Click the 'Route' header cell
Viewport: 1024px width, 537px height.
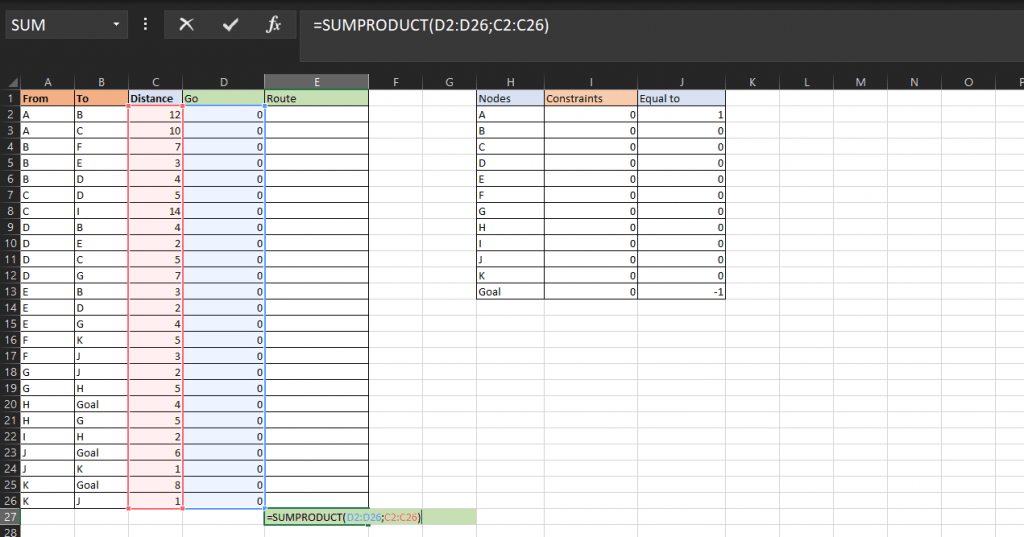coord(316,99)
